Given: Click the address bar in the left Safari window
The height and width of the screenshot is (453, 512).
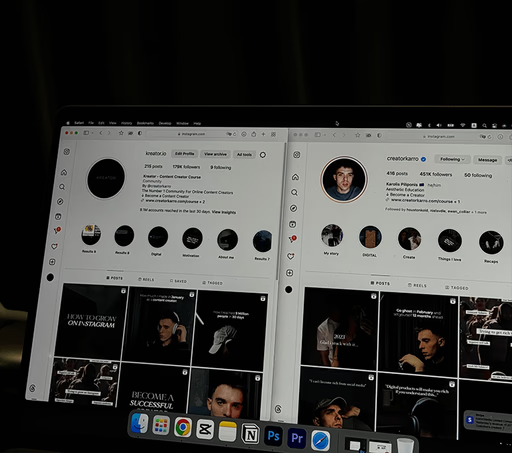Looking at the screenshot, I should pos(192,134).
